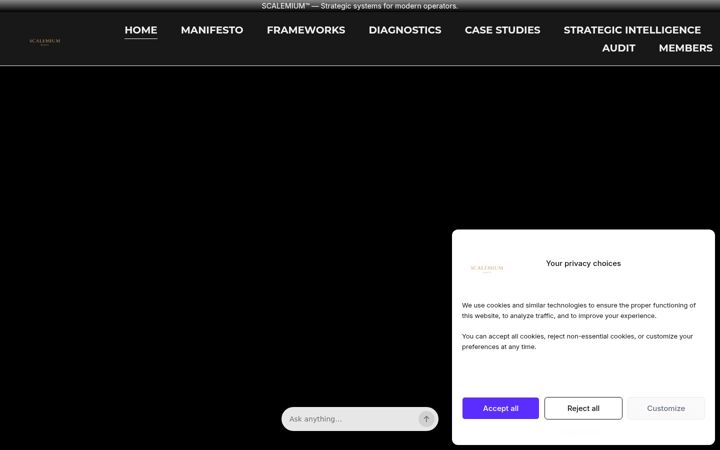Go to the Members section
720x450 pixels.
pyautogui.click(x=686, y=48)
